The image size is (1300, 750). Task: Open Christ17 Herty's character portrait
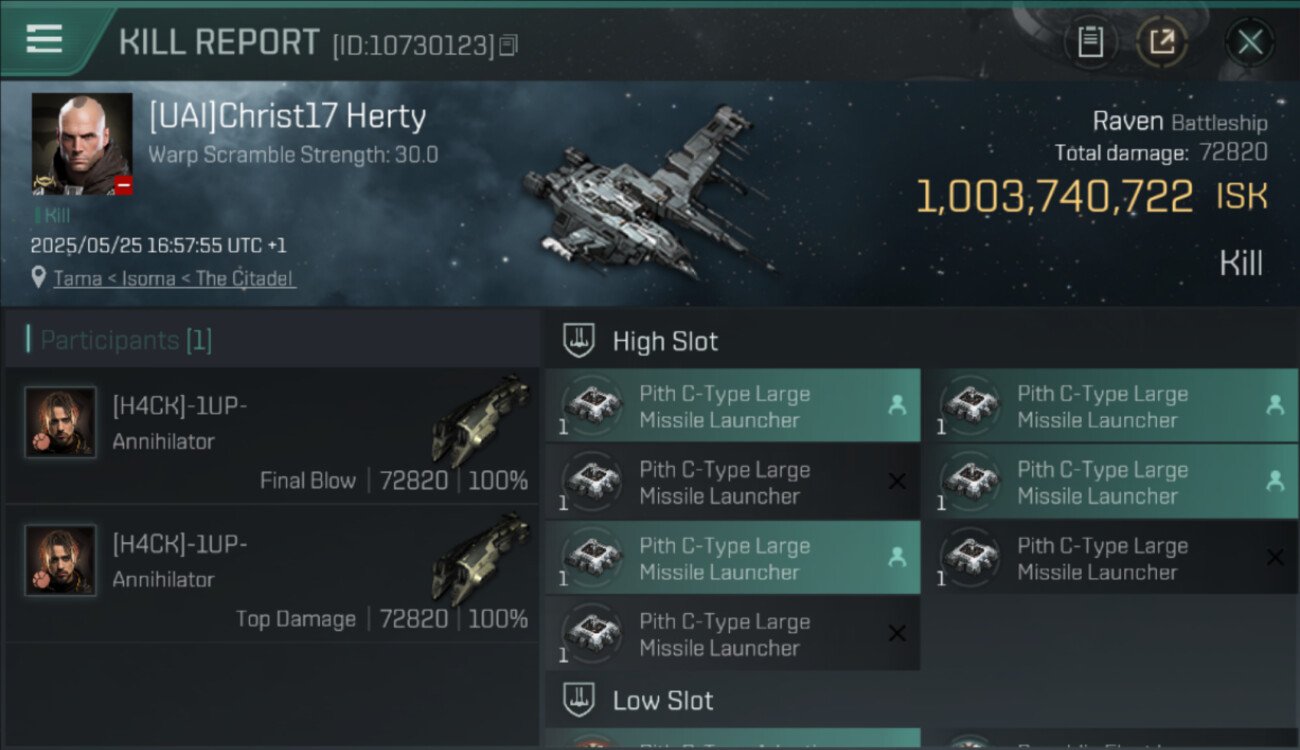81,143
